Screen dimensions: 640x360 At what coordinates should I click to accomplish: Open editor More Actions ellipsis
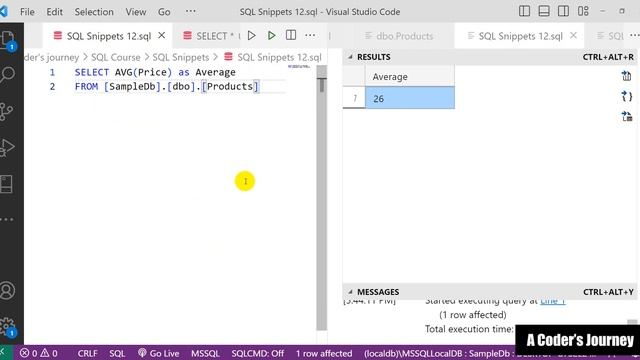310,36
